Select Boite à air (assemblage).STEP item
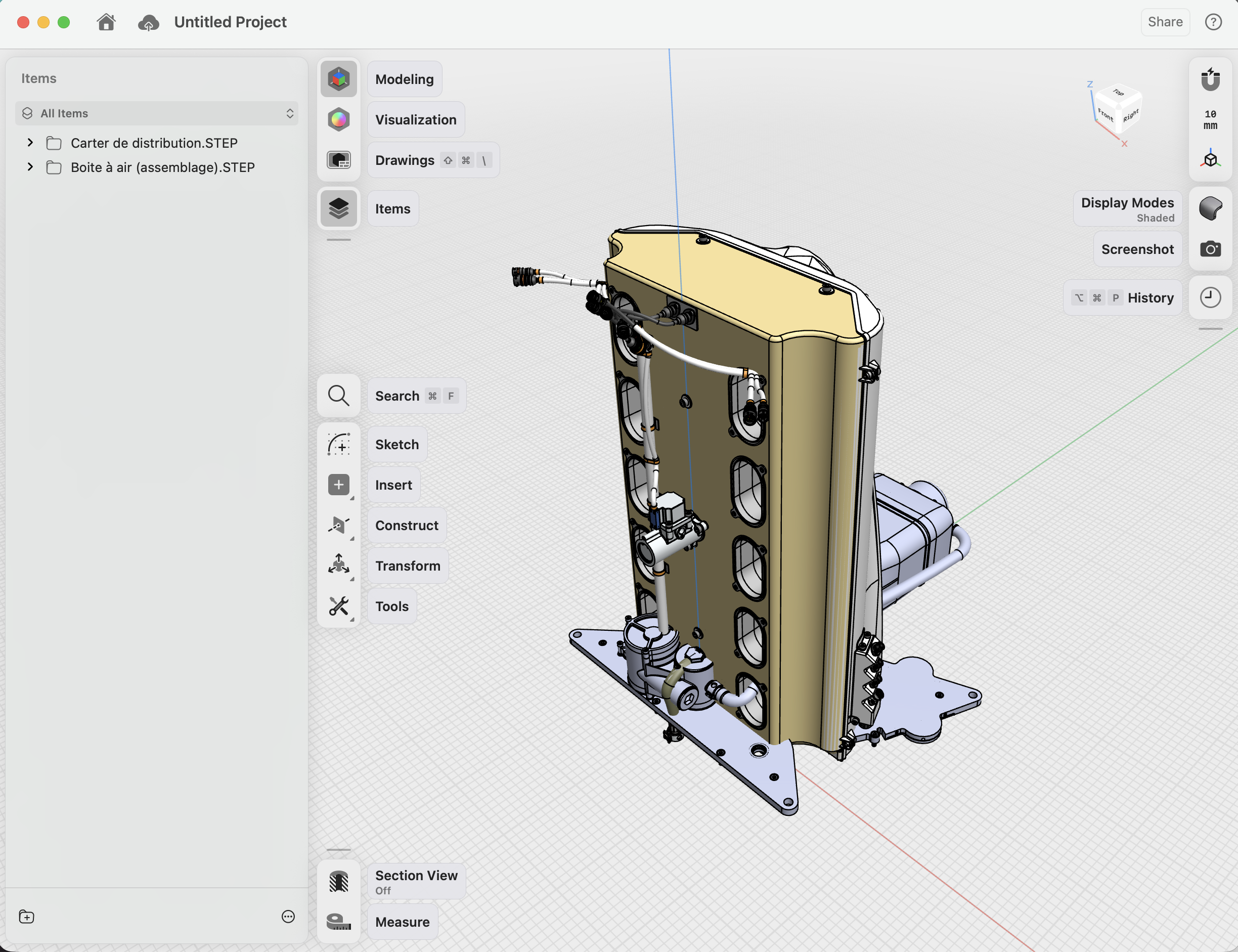 tap(163, 167)
